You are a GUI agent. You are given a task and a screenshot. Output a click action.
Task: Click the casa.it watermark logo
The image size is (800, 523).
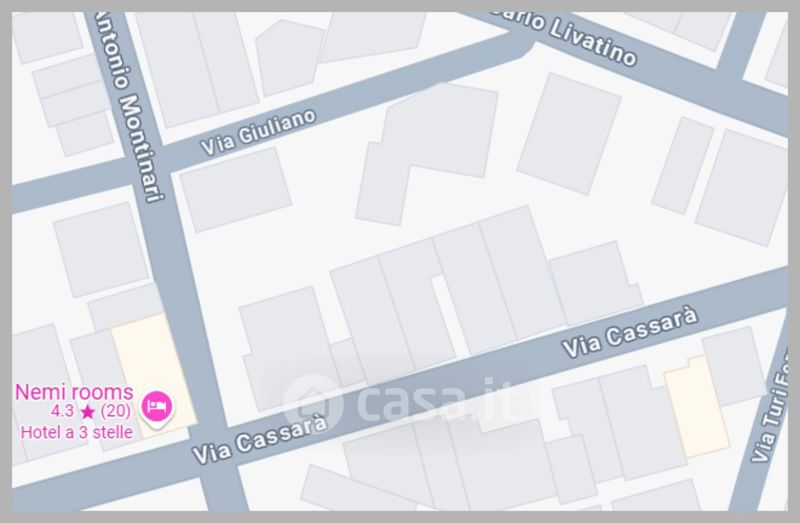click(399, 402)
